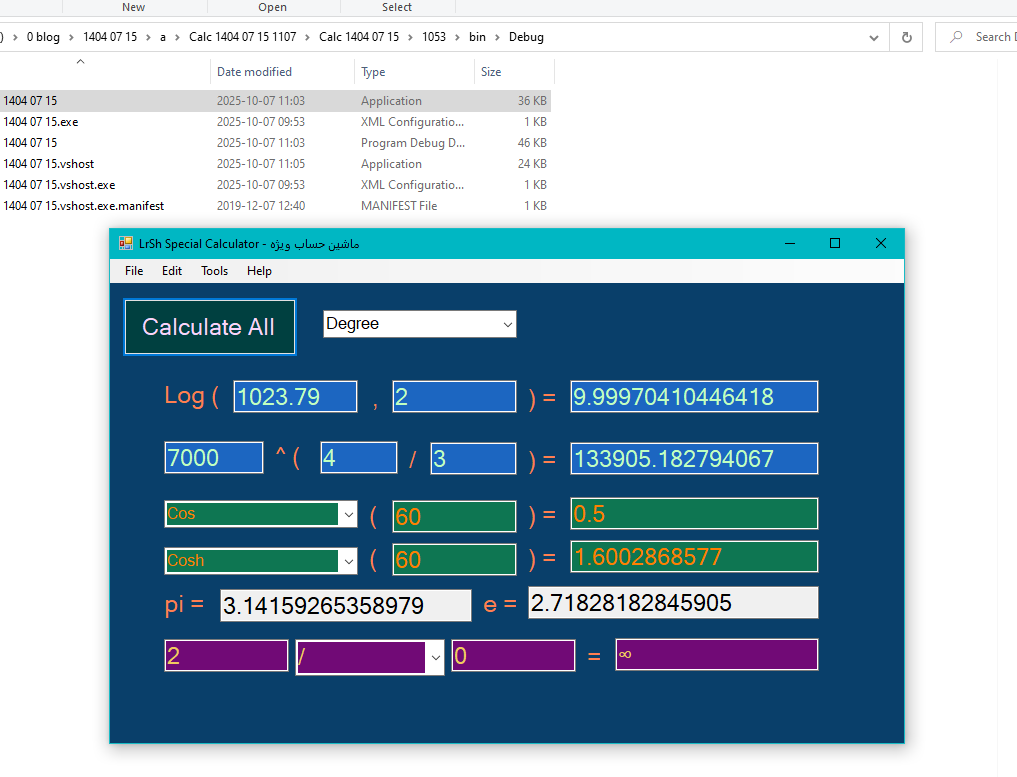The image size is (1017, 777).
Task: Sort files by Date modified column
Action: pos(254,72)
